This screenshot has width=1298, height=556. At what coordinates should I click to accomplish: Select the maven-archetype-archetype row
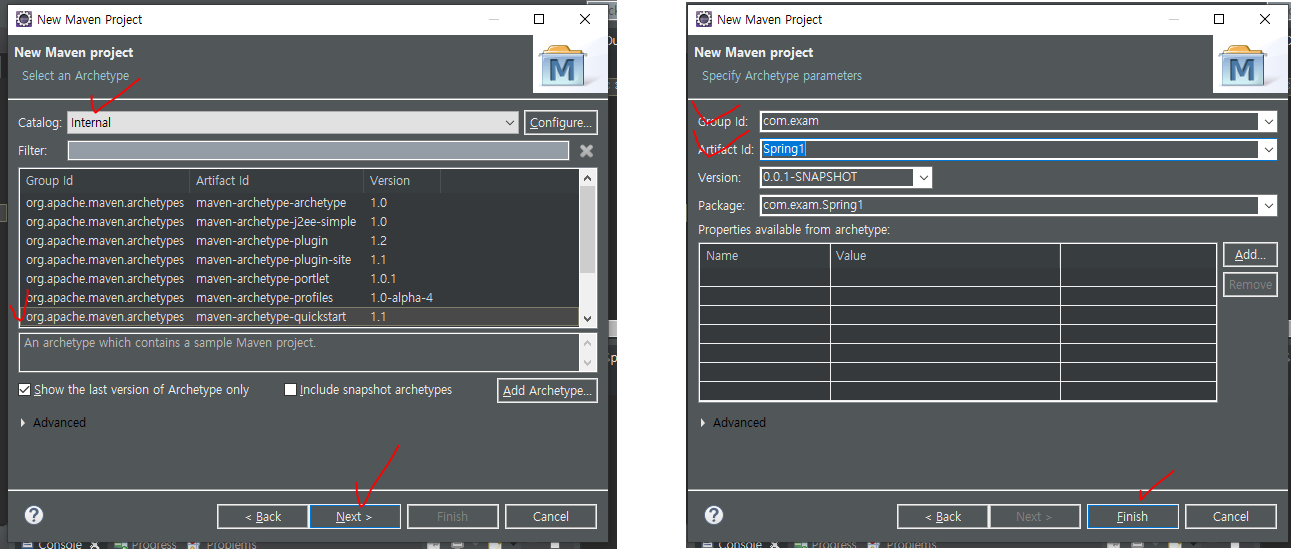(299, 203)
